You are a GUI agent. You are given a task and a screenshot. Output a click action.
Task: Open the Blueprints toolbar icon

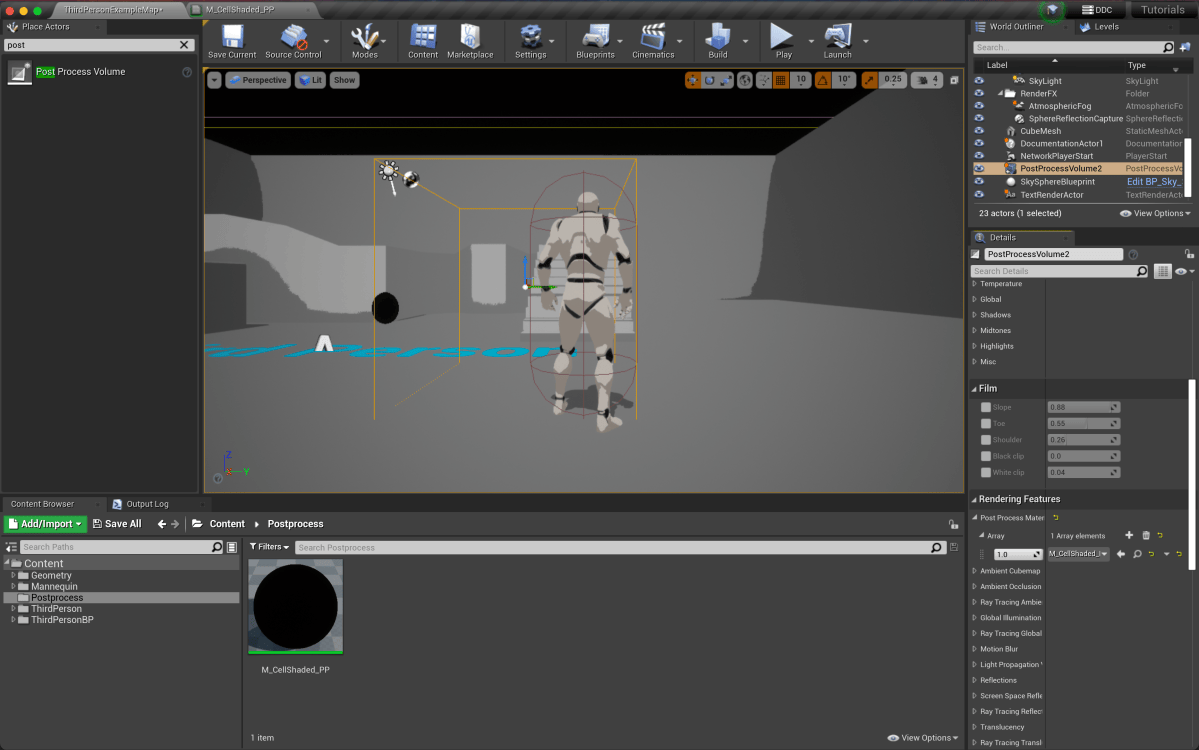coord(595,41)
